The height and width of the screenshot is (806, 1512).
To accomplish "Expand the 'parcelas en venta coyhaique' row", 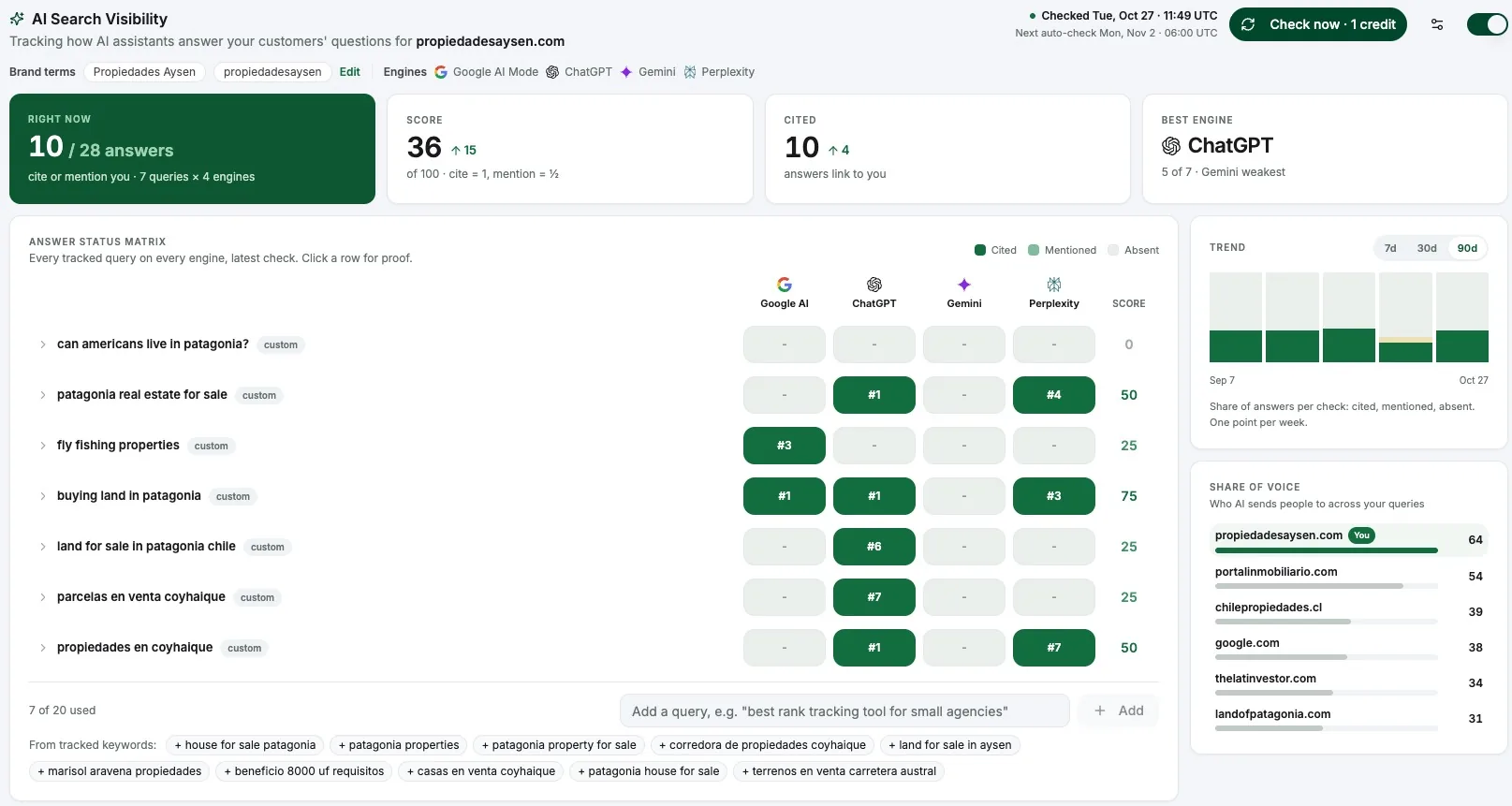I will click(x=43, y=597).
